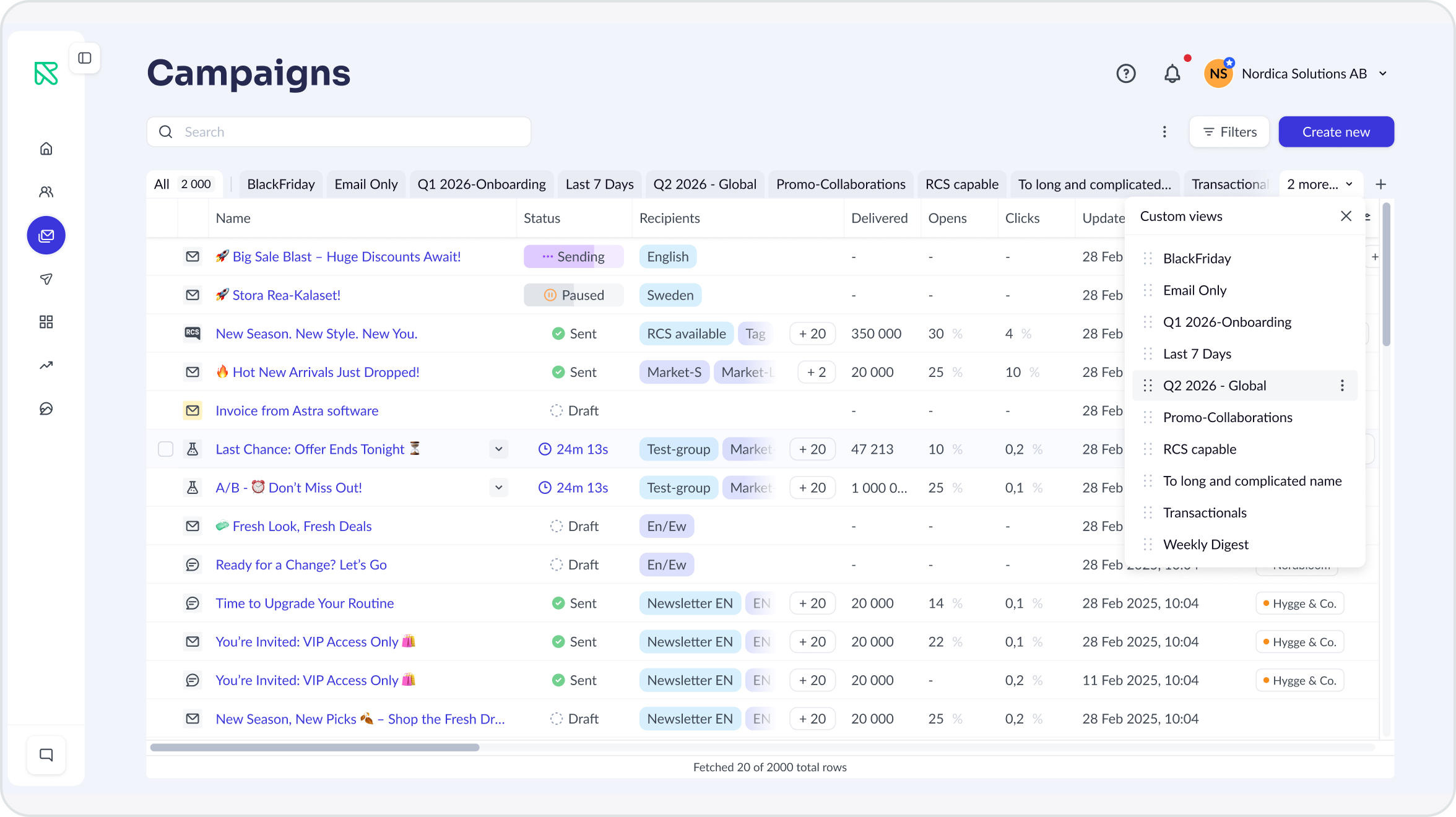Select Weekly Digest in Custom views

pos(1205,544)
